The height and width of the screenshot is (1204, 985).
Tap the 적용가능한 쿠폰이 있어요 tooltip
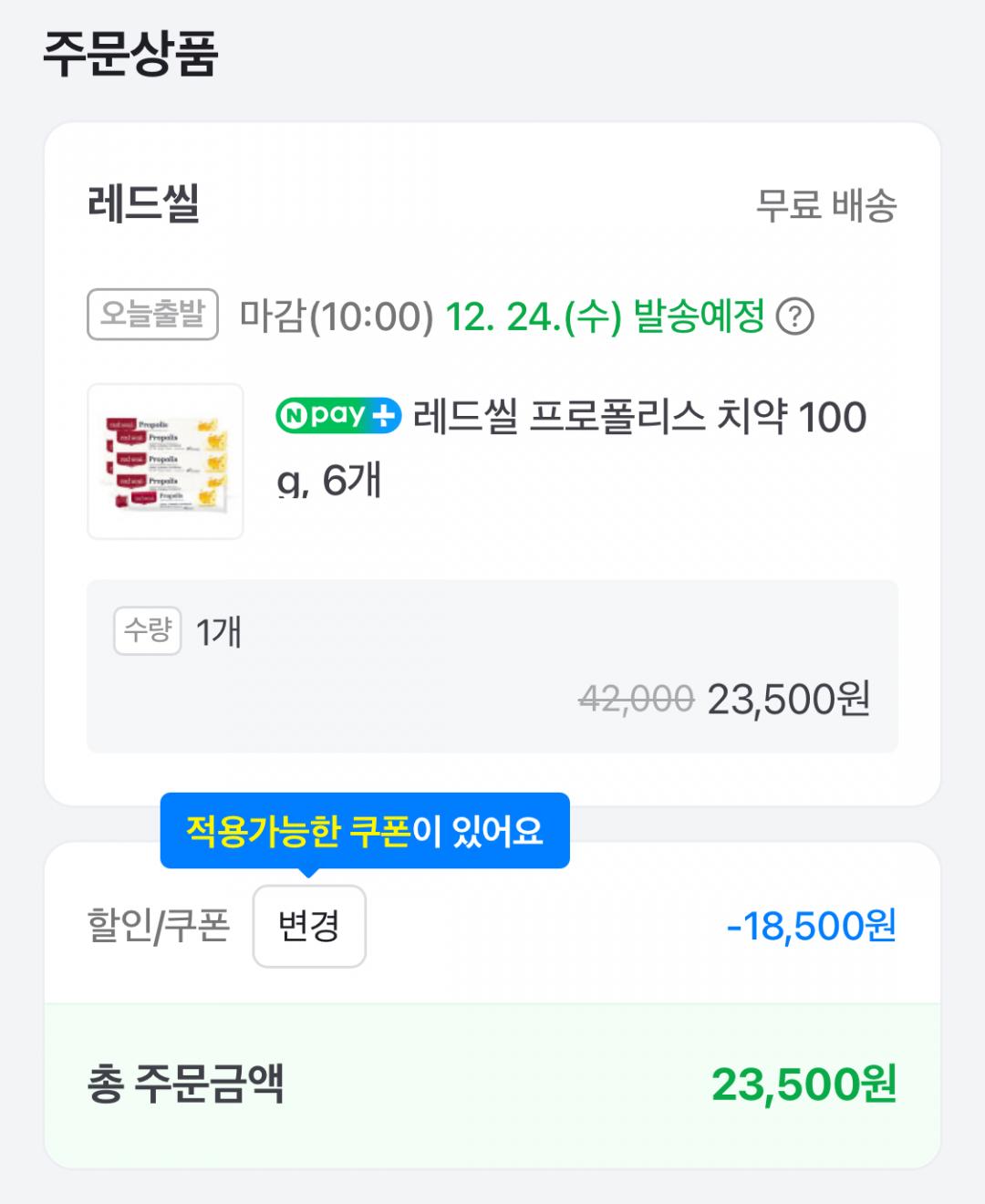(x=365, y=831)
